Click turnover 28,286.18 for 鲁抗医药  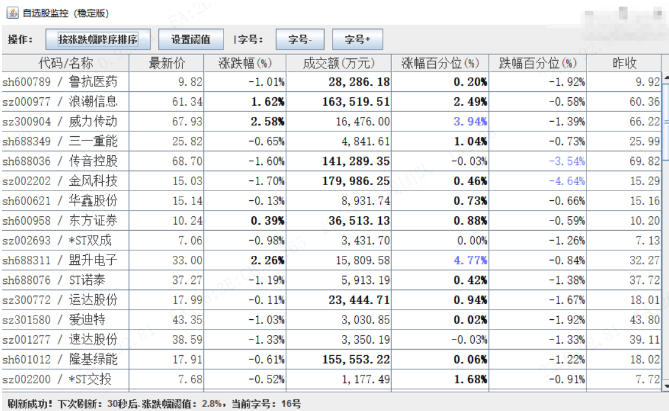(x=359, y=82)
